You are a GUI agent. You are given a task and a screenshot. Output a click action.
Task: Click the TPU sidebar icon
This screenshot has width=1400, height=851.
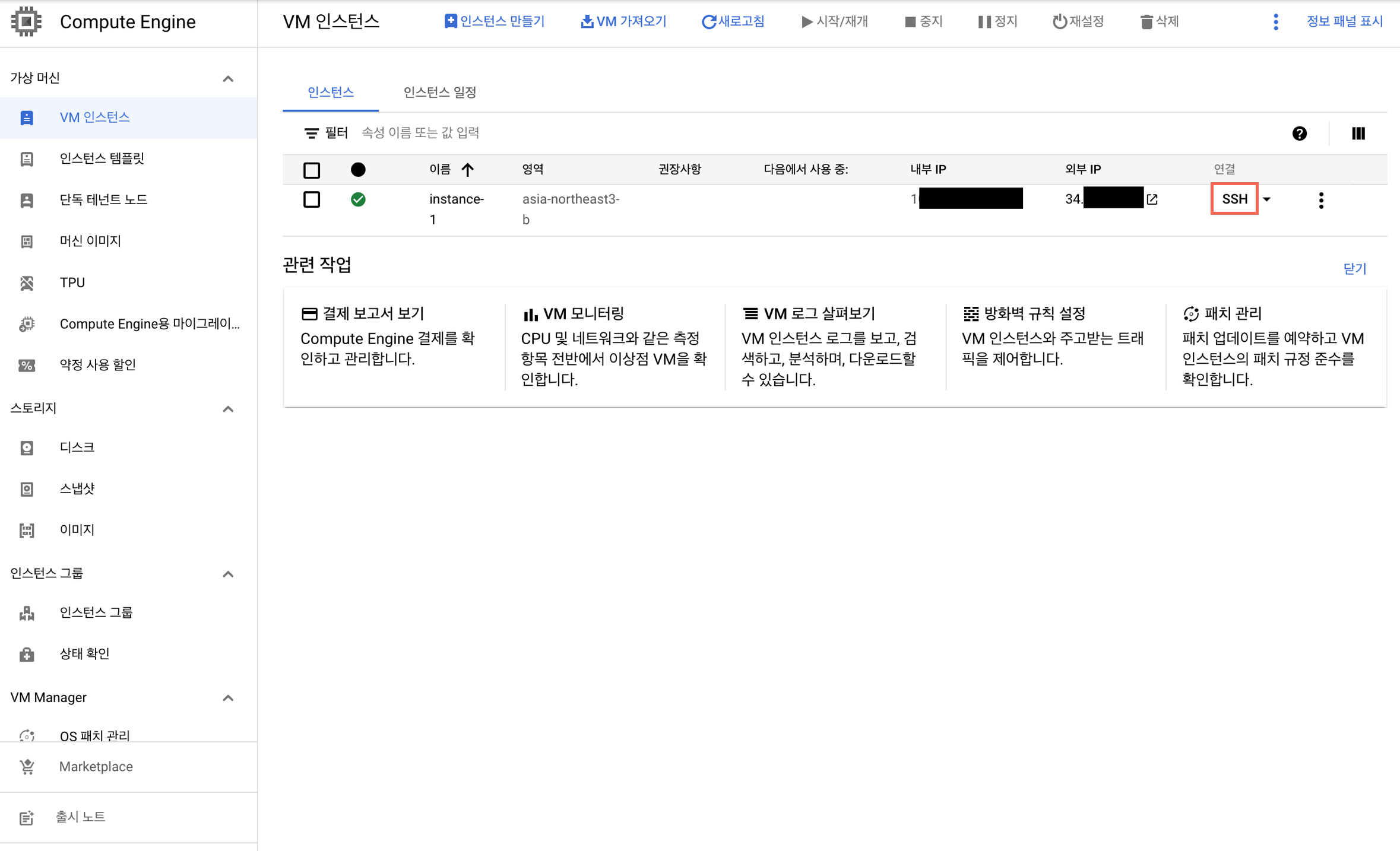click(27, 282)
